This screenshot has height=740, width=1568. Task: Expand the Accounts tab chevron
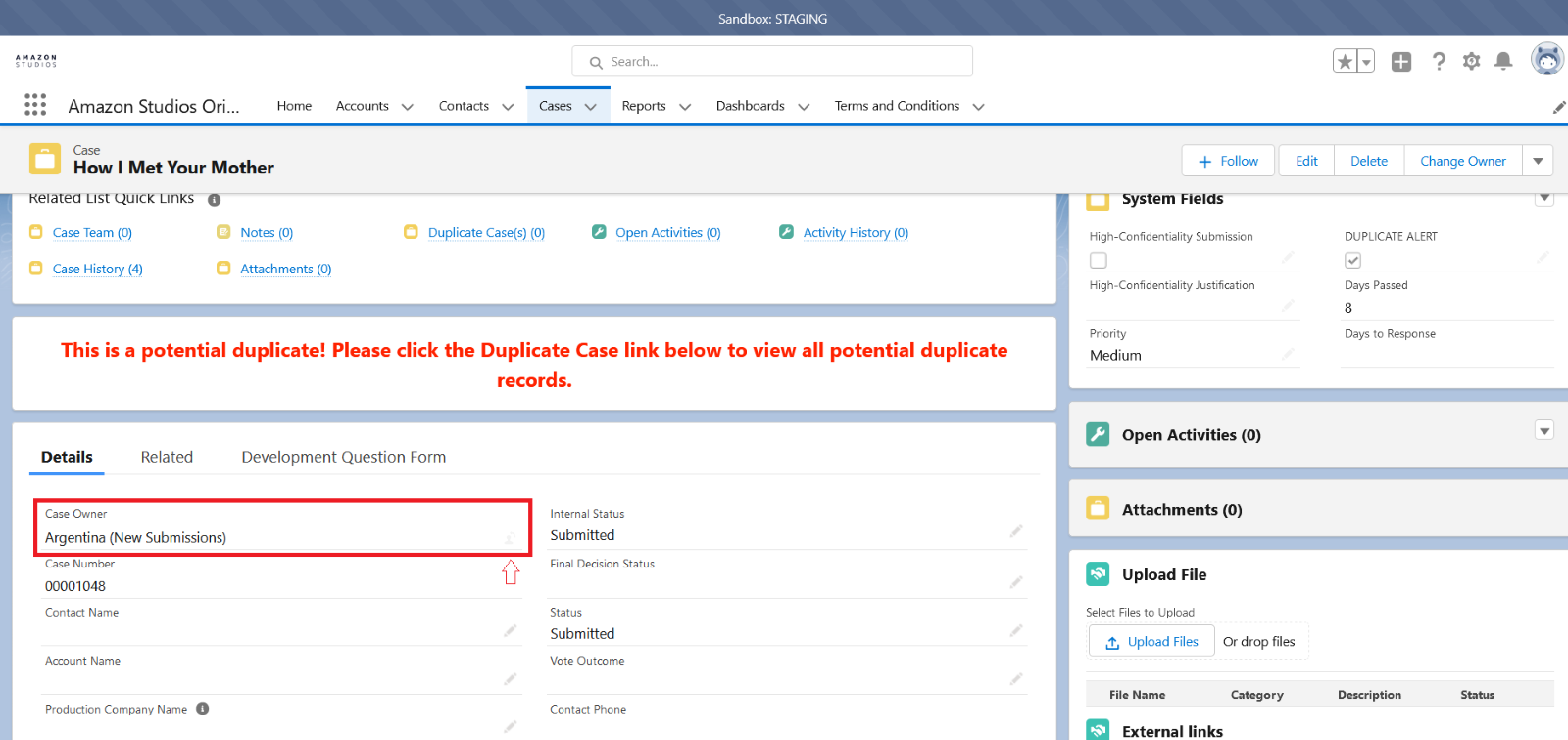click(408, 107)
